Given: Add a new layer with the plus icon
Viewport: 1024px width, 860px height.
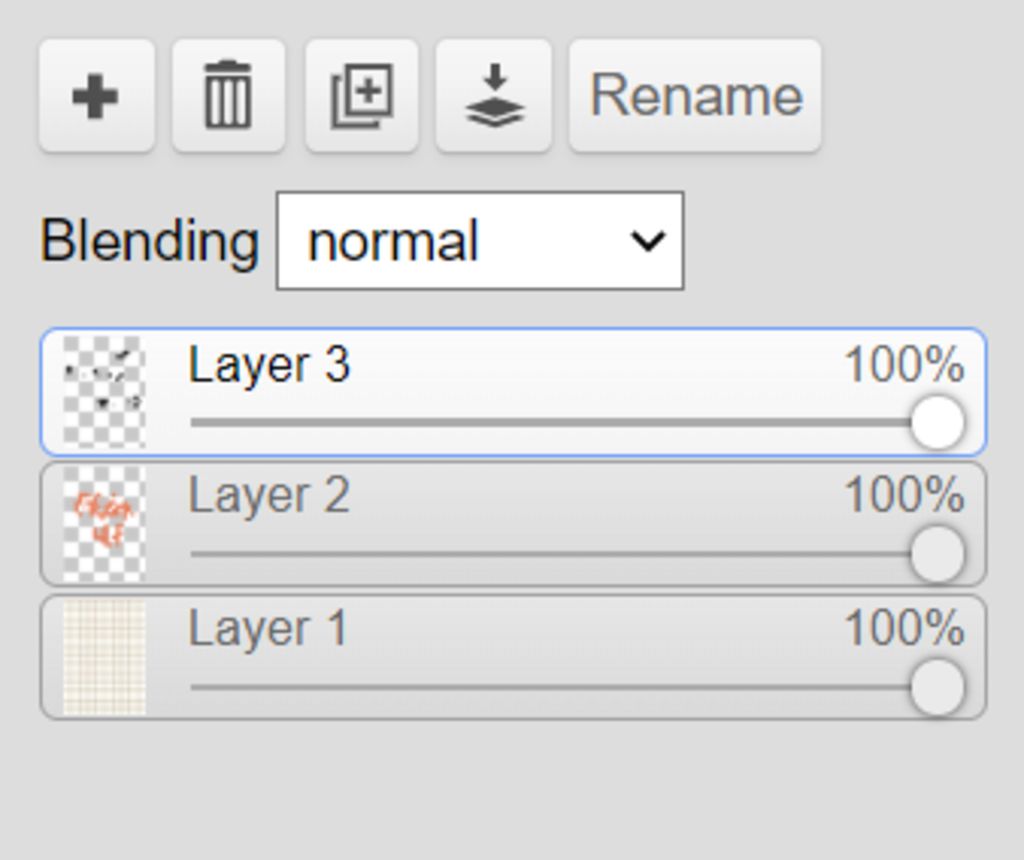Looking at the screenshot, I should point(97,95).
